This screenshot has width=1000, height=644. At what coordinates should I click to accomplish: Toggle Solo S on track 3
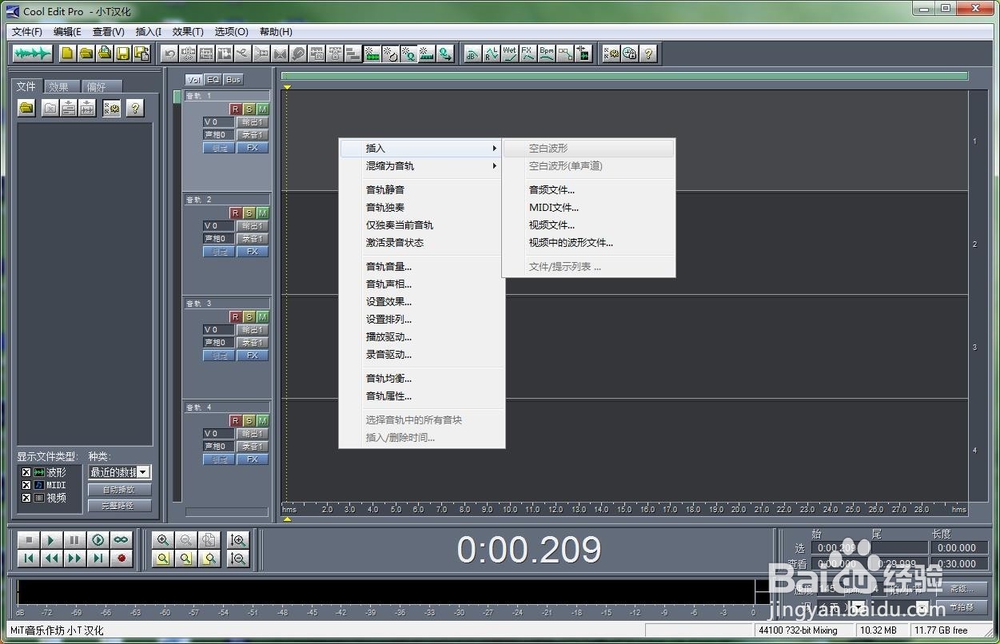pos(249,317)
